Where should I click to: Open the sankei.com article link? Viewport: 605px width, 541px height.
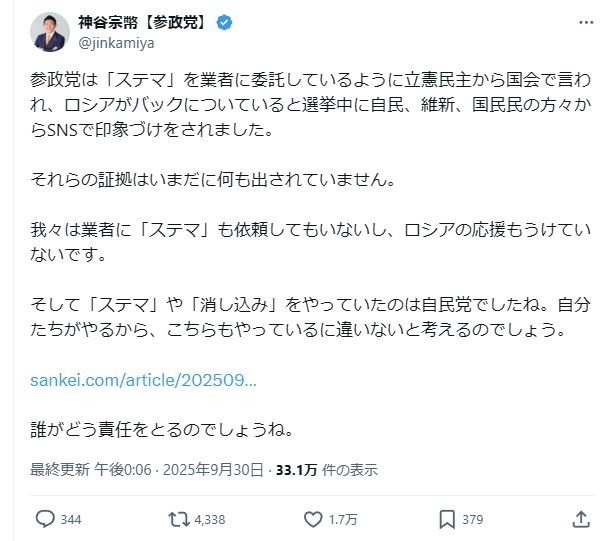pyautogui.click(x=143, y=381)
